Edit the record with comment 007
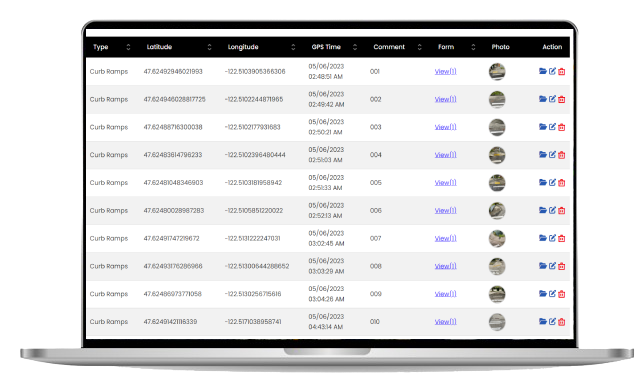The width and height of the screenshot is (640, 390). point(552,238)
